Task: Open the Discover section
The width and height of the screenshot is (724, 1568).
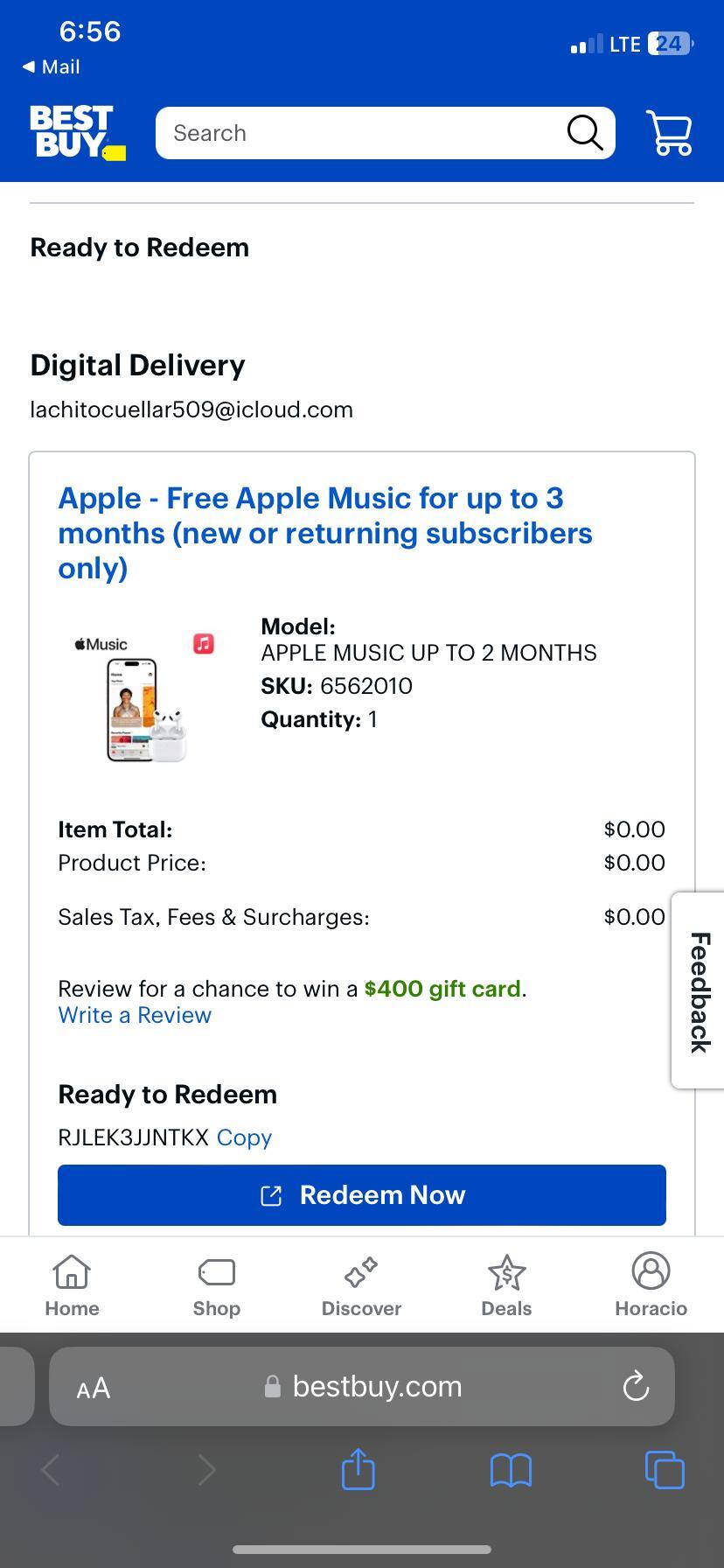Action: click(x=361, y=1284)
